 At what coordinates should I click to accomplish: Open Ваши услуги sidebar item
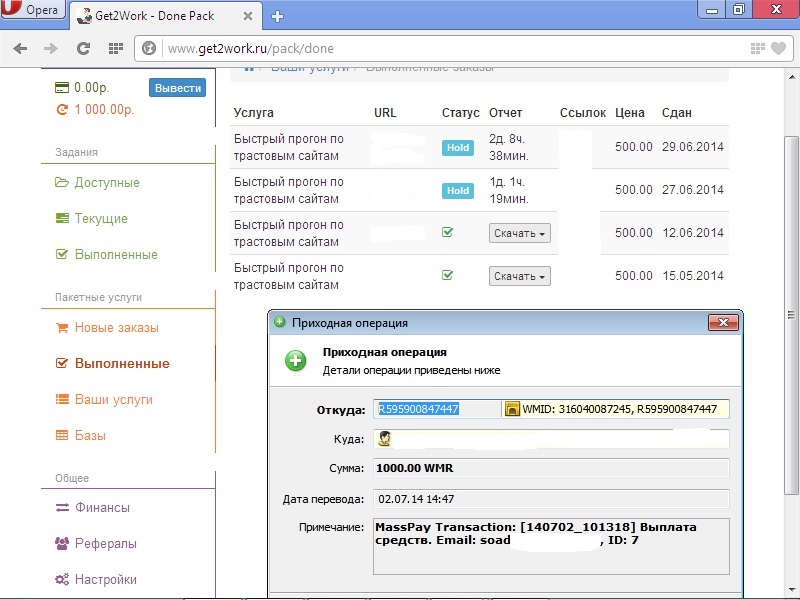tap(113, 399)
